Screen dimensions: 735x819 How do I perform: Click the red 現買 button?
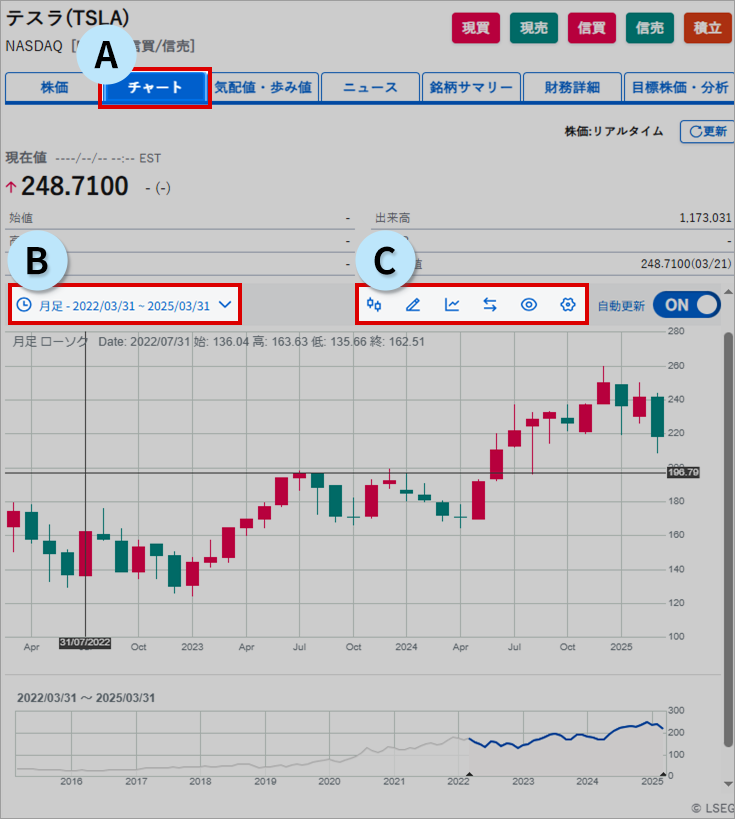pyautogui.click(x=476, y=28)
